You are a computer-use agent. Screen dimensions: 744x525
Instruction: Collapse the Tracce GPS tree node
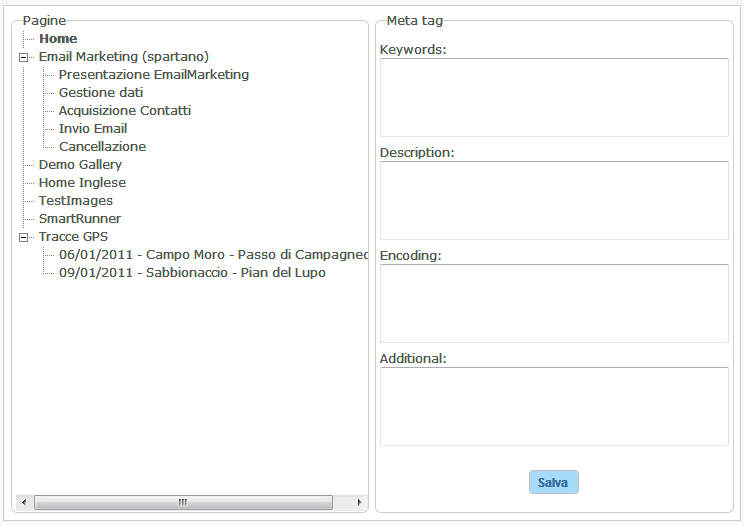click(x=23, y=237)
